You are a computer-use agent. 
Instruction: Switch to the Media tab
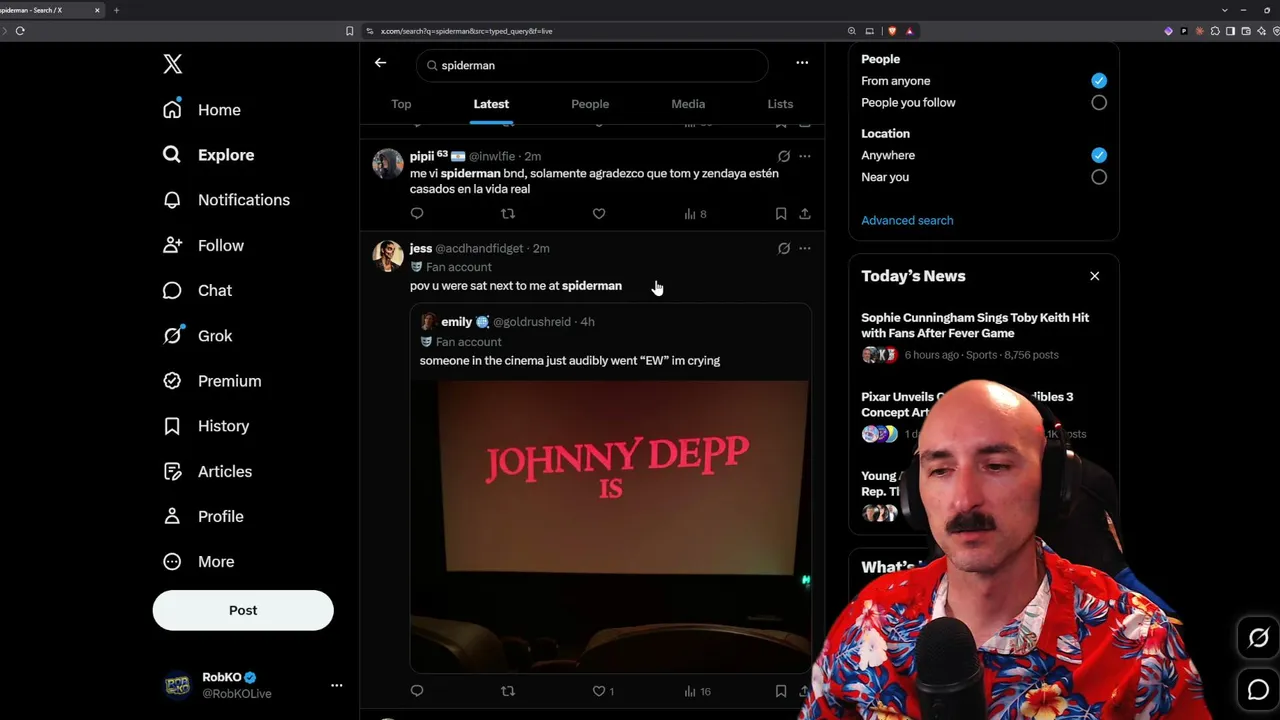point(688,104)
